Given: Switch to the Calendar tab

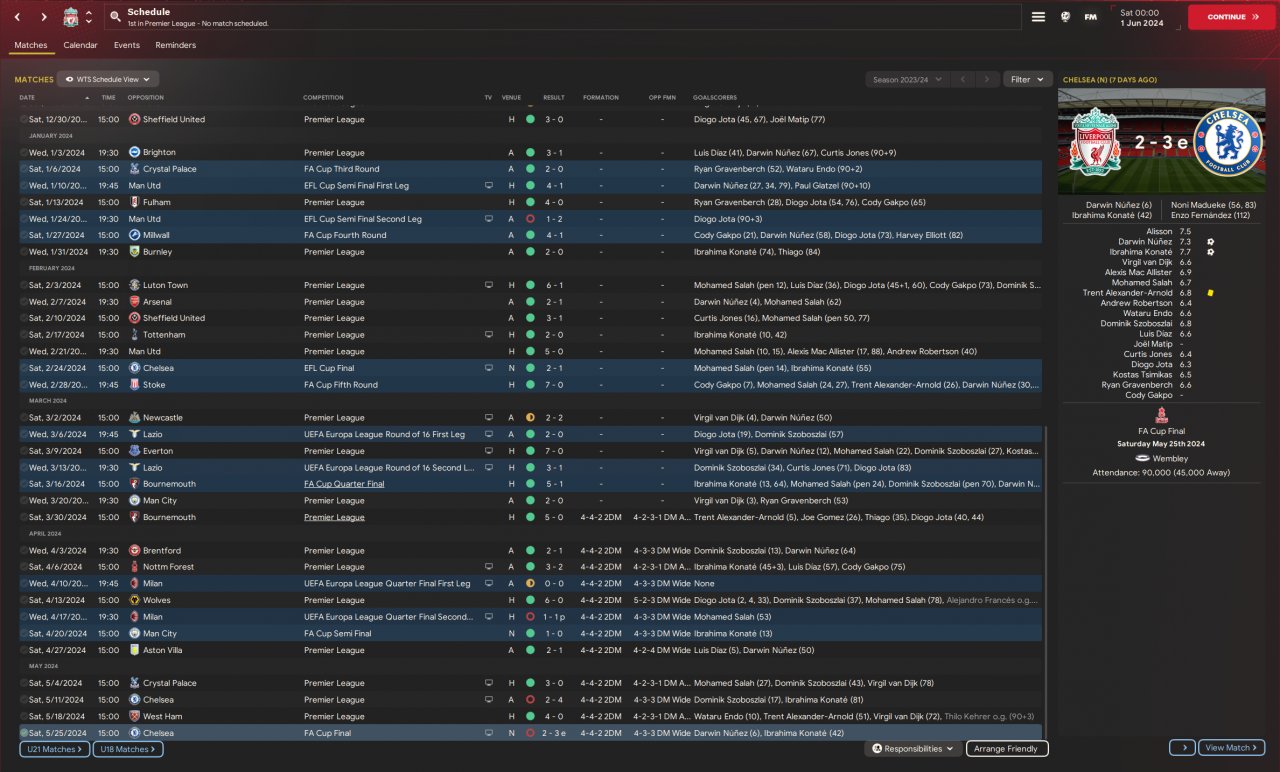Looking at the screenshot, I should (x=80, y=45).
